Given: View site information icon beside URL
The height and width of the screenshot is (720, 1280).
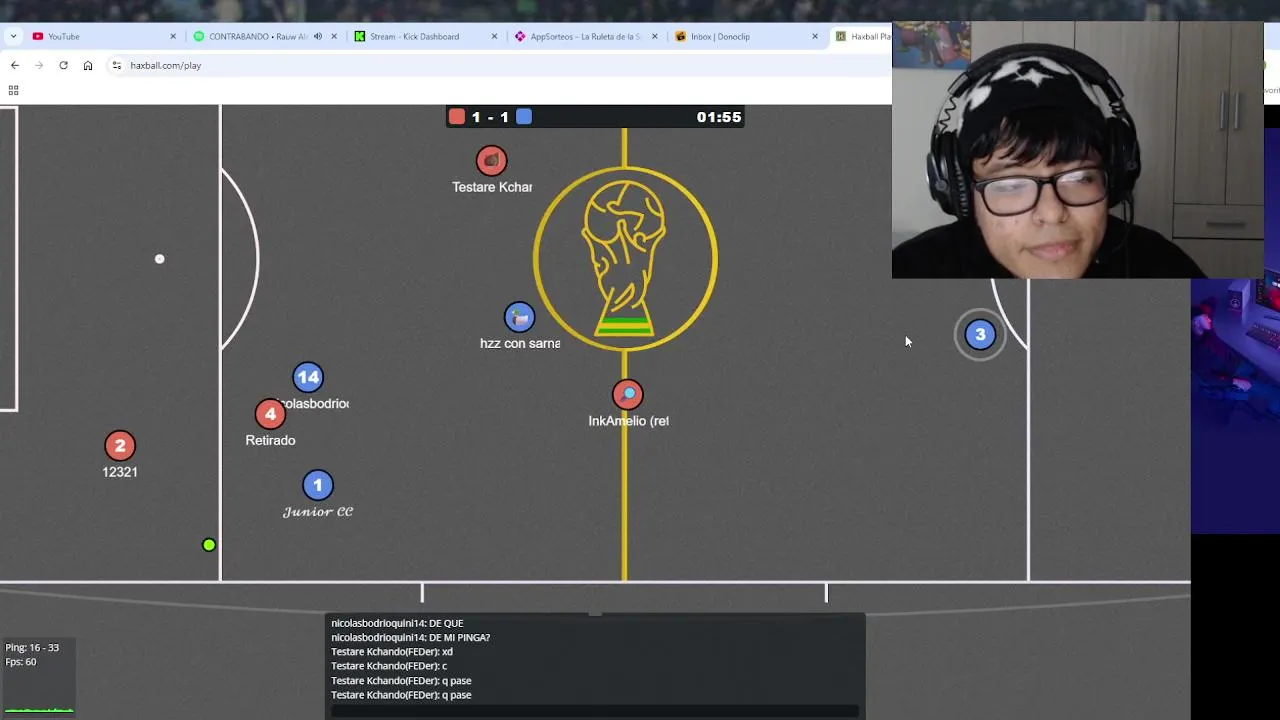Looking at the screenshot, I should click(117, 65).
